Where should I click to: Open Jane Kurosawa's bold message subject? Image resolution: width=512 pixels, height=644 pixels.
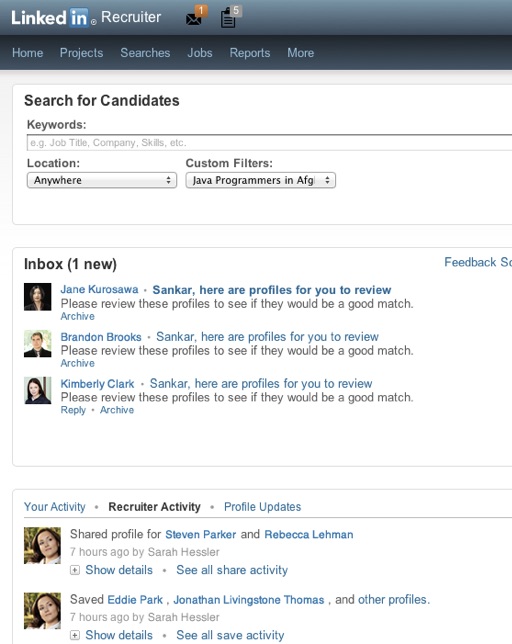(272, 290)
